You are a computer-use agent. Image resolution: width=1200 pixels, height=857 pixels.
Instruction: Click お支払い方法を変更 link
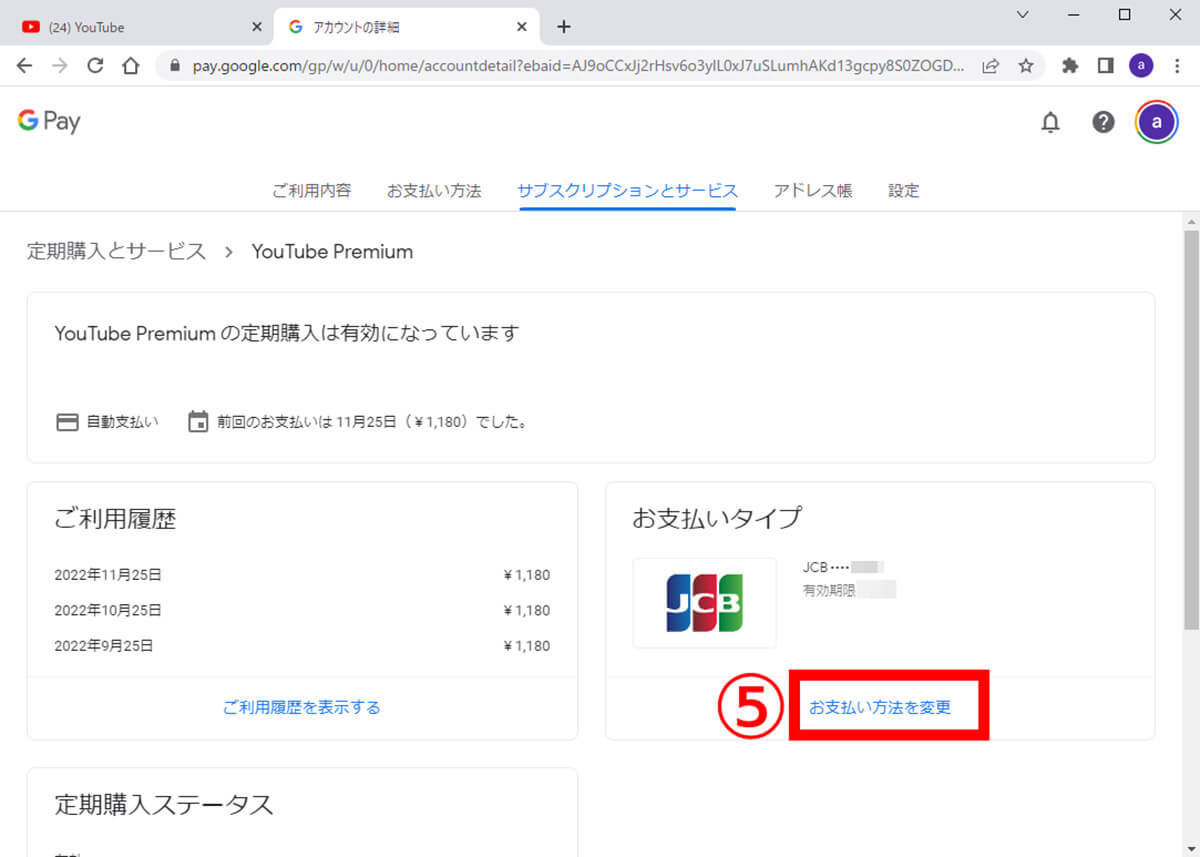[880, 707]
